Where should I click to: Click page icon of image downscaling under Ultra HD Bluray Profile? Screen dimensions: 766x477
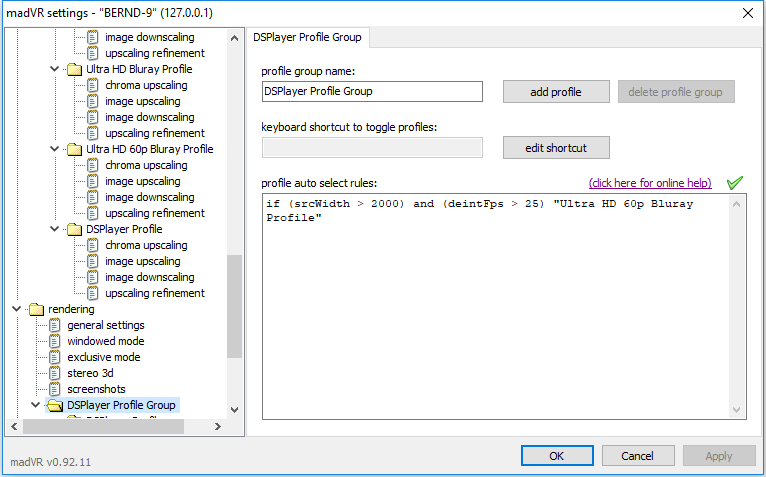pyautogui.click(x=93, y=117)
